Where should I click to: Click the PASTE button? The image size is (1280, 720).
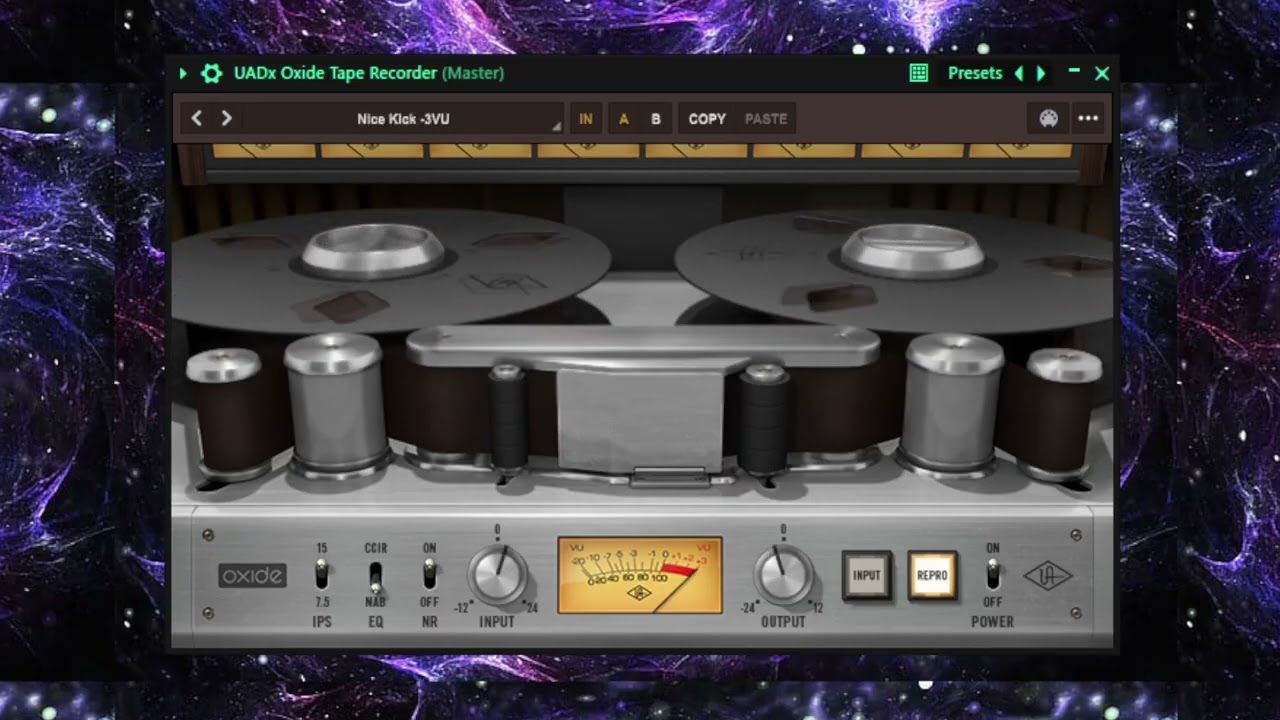coord(766,119)
